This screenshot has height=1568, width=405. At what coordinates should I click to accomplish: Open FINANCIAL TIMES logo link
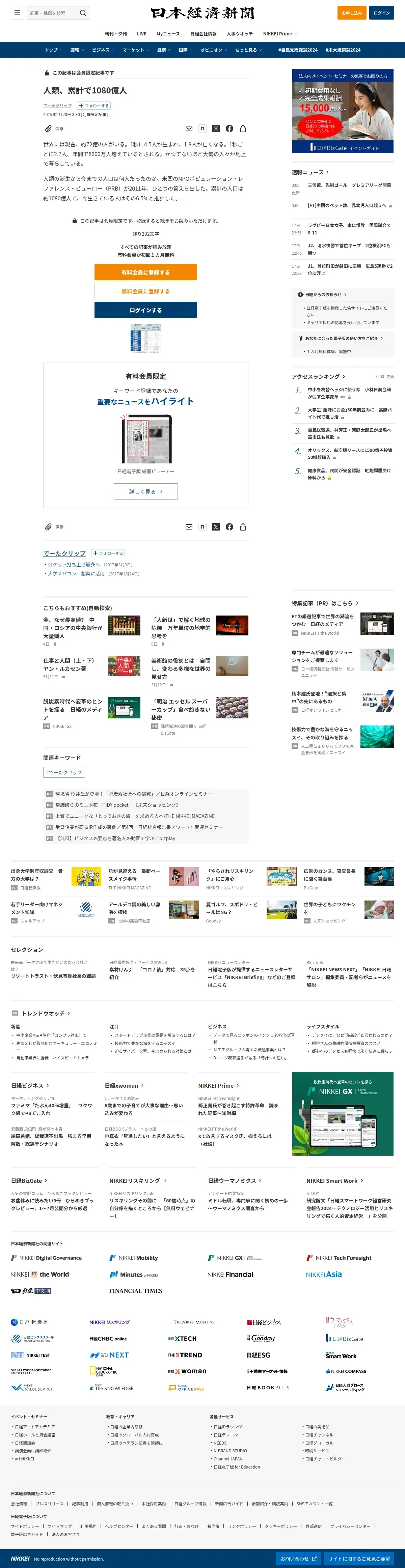pyautogui.click(x=136, y=1290)
